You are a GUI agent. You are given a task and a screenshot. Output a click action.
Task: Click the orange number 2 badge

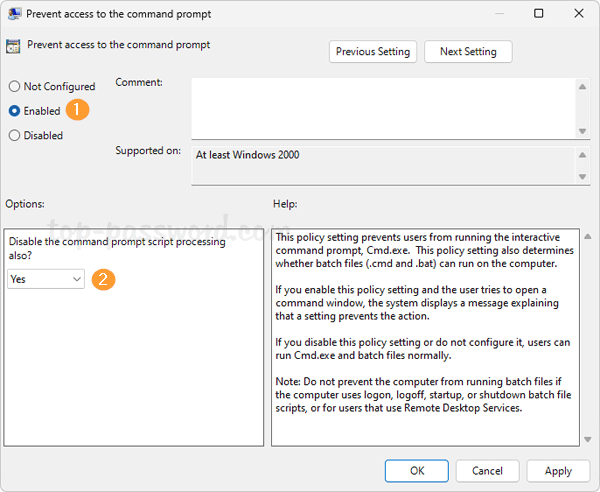(x=103, y=279)
